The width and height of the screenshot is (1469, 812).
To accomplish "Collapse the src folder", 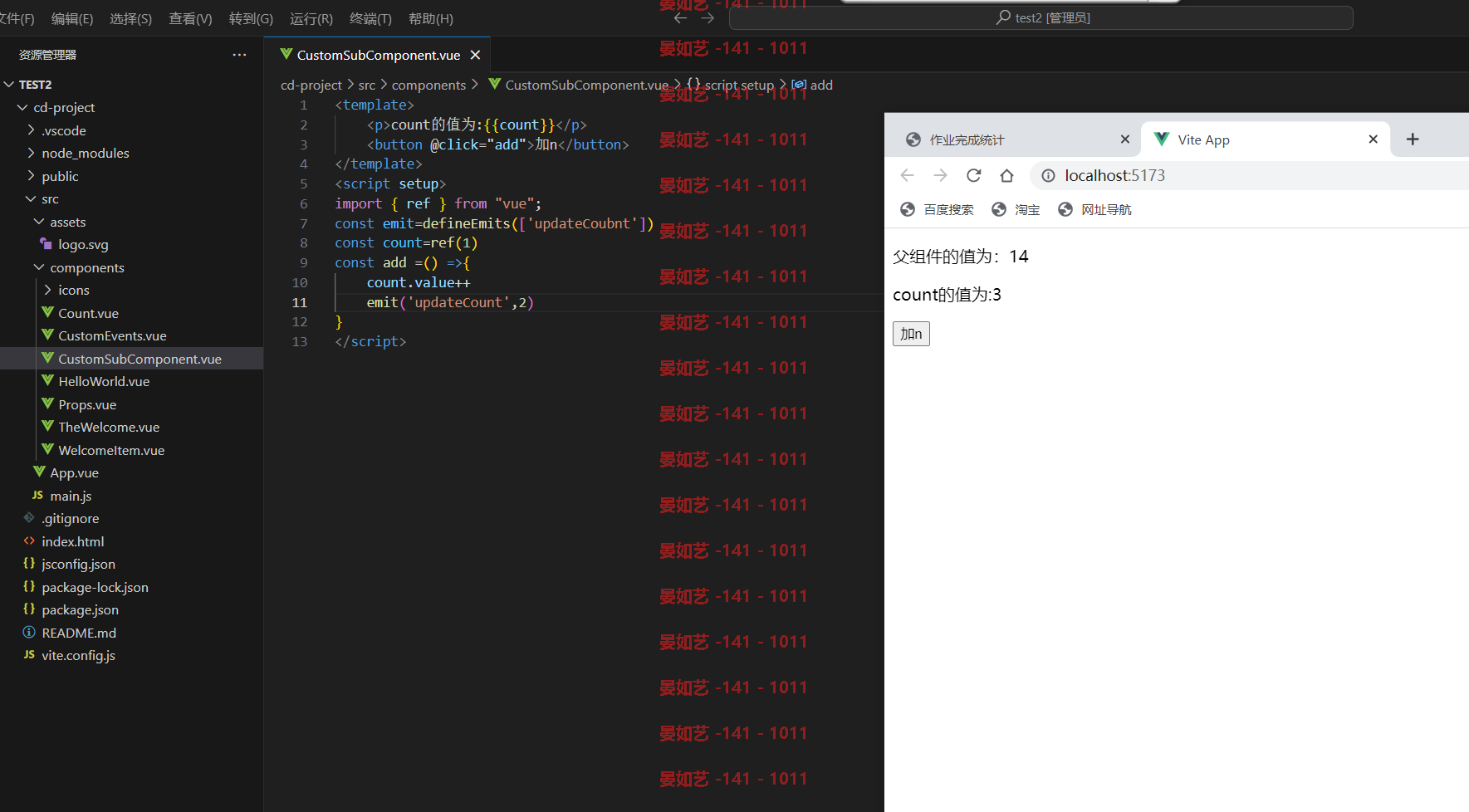I will (131, 199).
